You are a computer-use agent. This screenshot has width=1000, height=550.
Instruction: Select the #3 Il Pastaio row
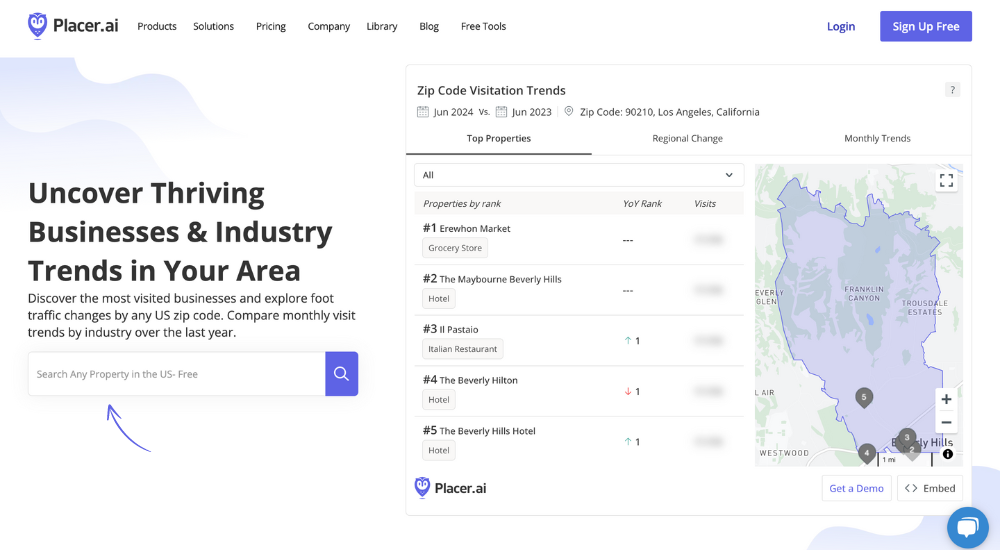579,340
